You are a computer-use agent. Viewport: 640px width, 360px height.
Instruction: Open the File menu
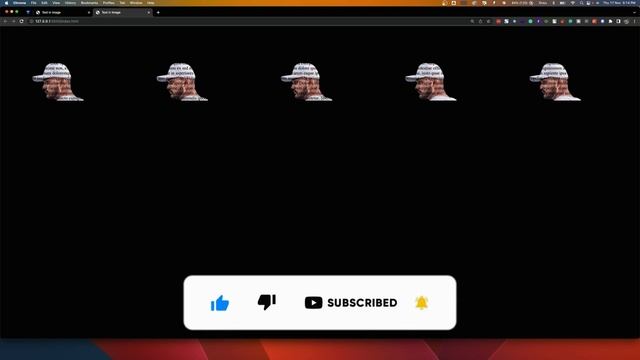[33, 3]
